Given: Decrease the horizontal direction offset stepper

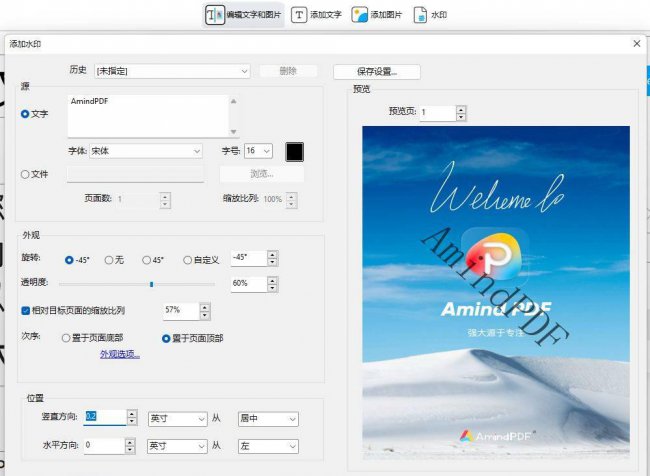Looking at the screenshot, I should [x=130, y=450].
